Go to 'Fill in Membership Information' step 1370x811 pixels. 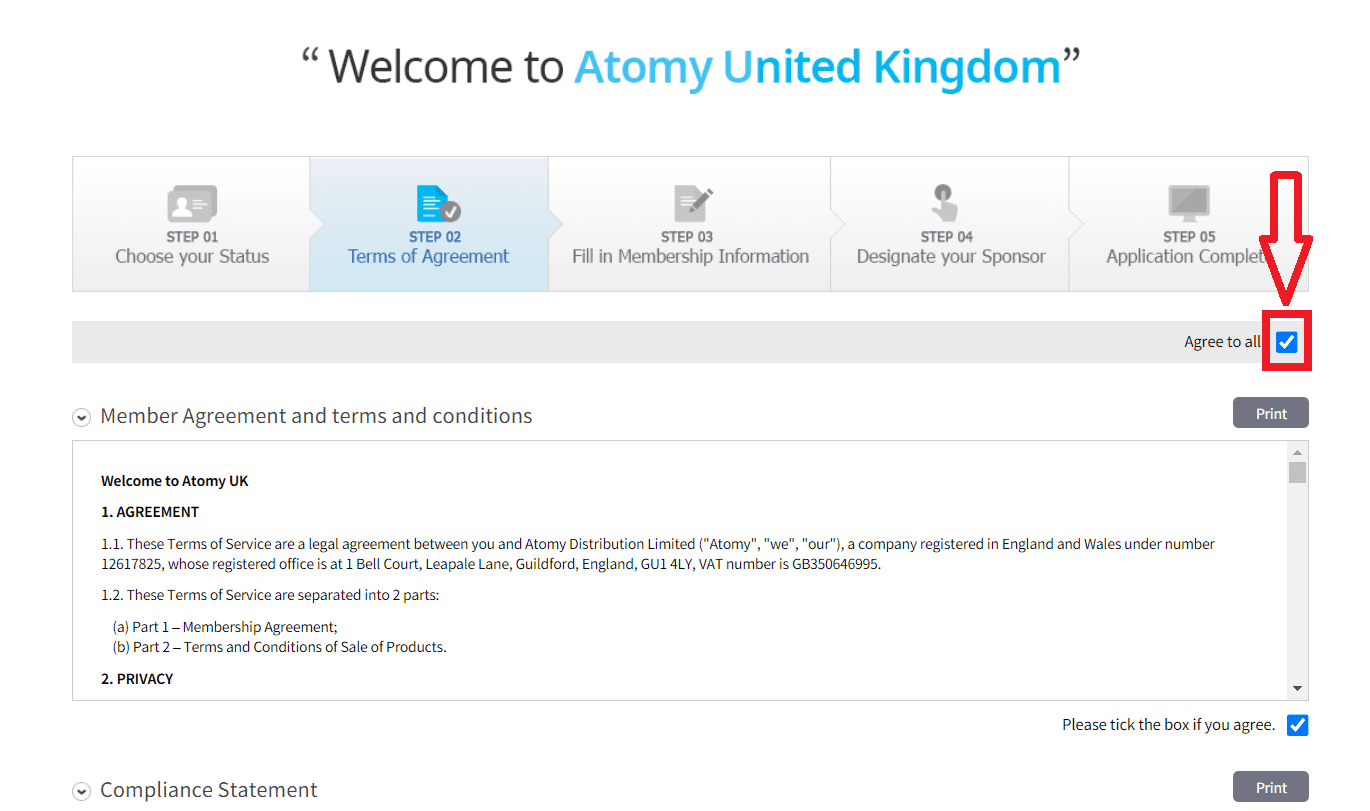(690, 256)
